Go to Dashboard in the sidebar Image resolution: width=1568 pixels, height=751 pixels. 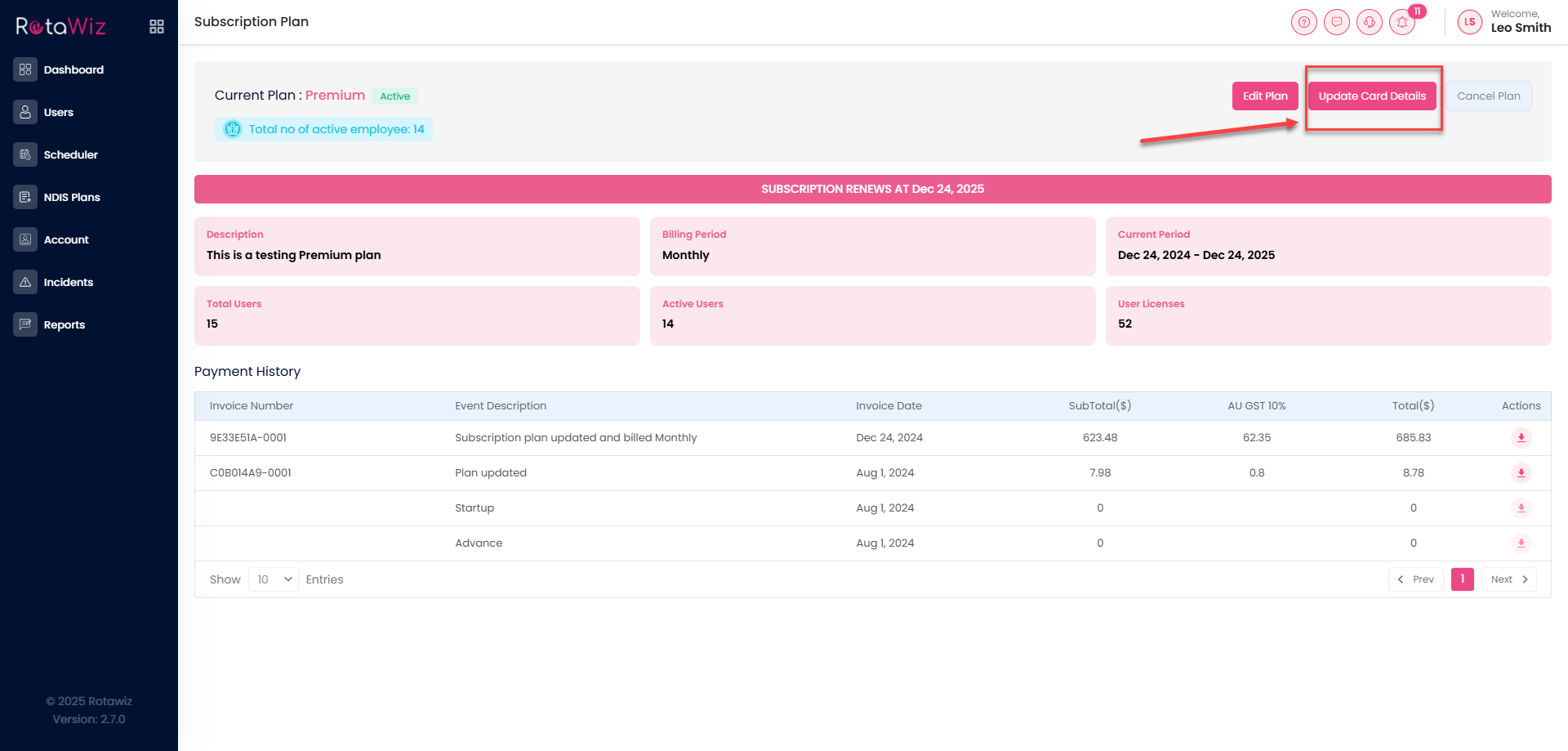73,70
